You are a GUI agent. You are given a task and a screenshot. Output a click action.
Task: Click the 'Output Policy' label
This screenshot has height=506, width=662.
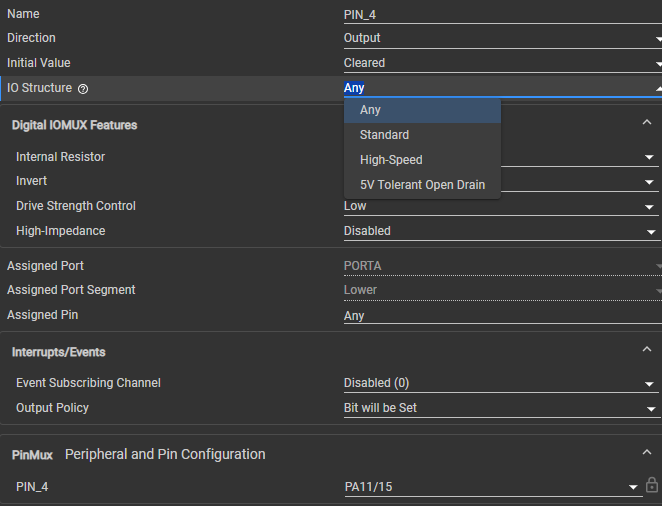click(x=52, y=408)
